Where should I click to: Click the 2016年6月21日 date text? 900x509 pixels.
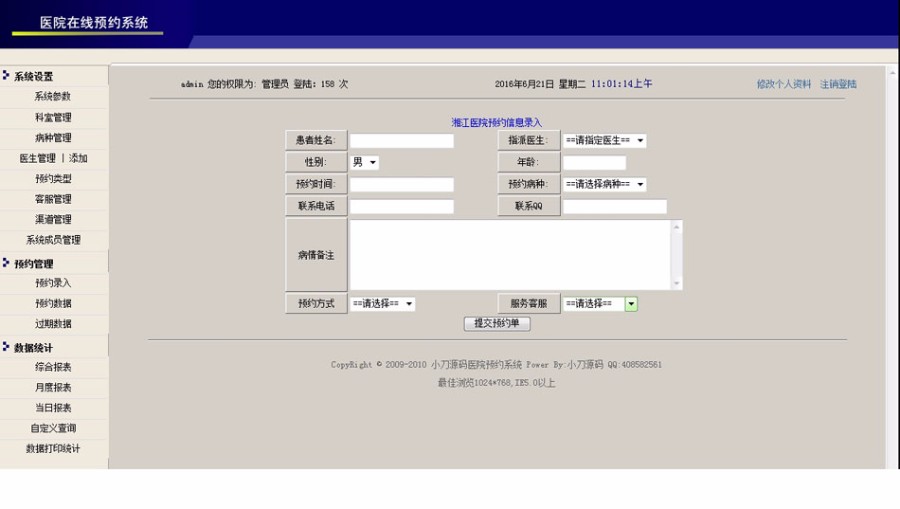pyautogui.click(x=524, y=84)
